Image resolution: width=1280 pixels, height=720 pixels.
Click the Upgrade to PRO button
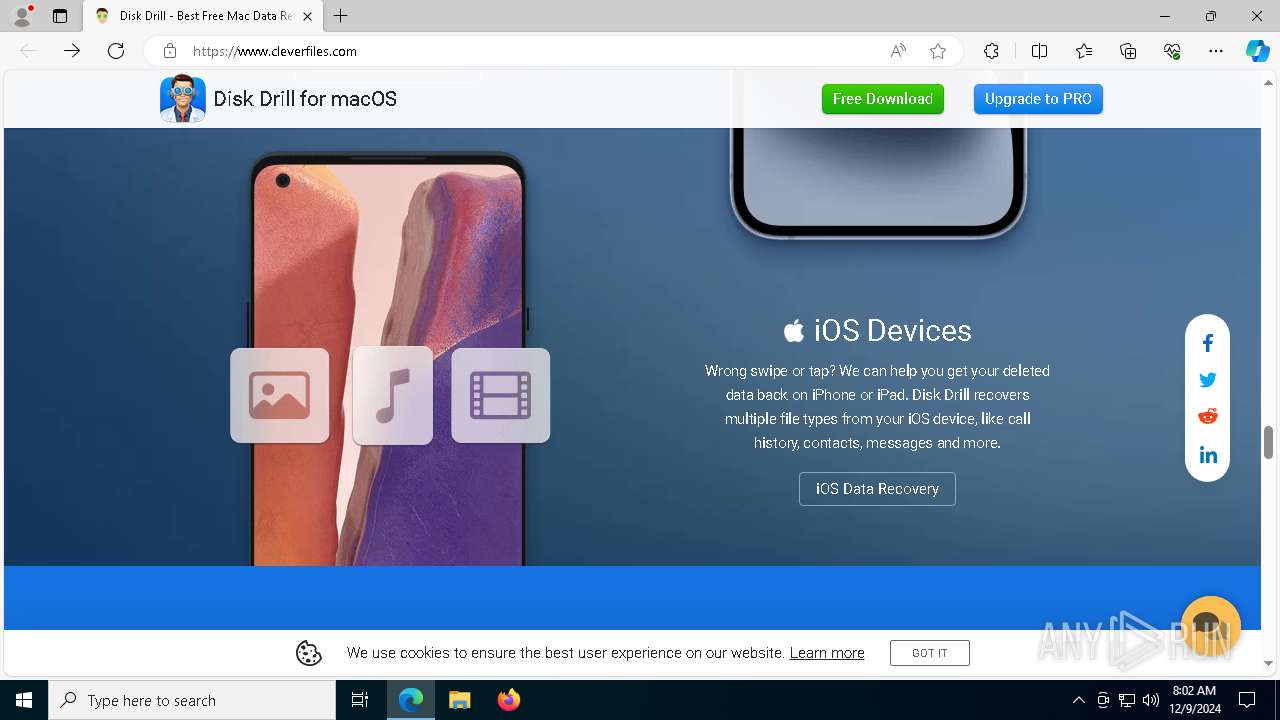click(1038, 99)
